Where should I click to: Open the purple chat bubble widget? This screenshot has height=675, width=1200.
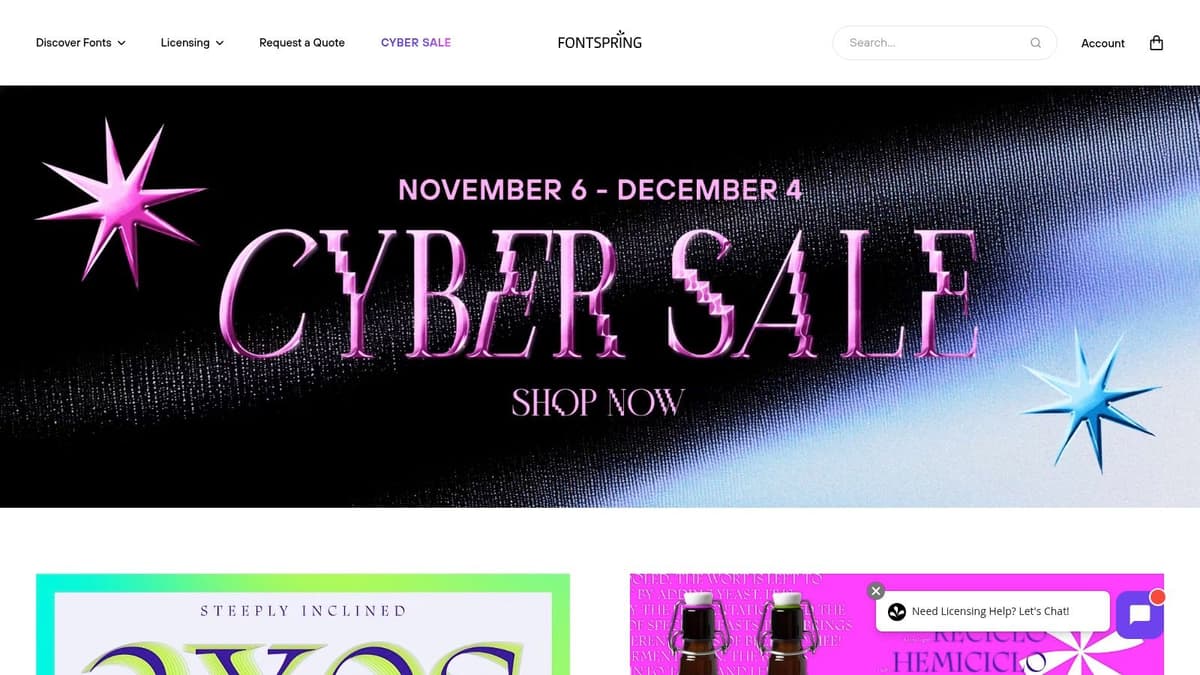pyautogui.click(x=1140, y=614)
